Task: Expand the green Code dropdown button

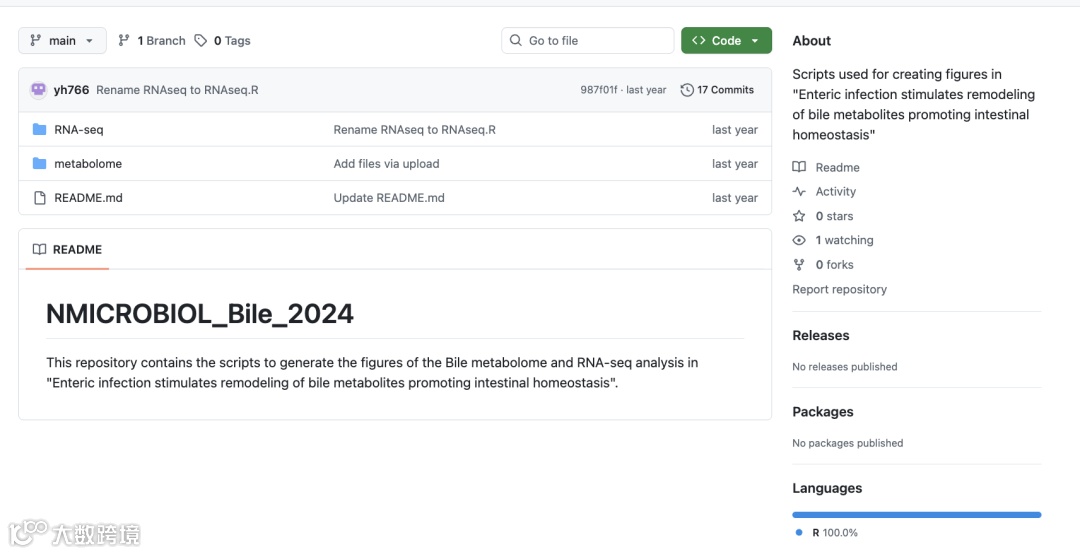Action: click(726, 41)
